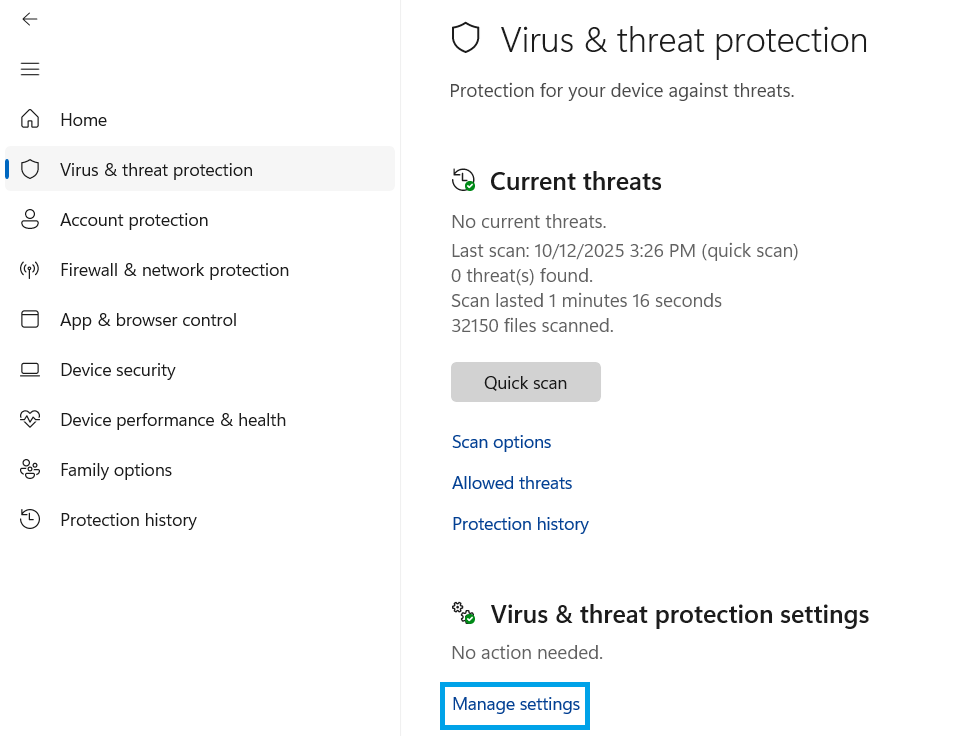This screenshot has width=975, height=736.
Task: Click the Home house icon
Action: click(30, 120)
